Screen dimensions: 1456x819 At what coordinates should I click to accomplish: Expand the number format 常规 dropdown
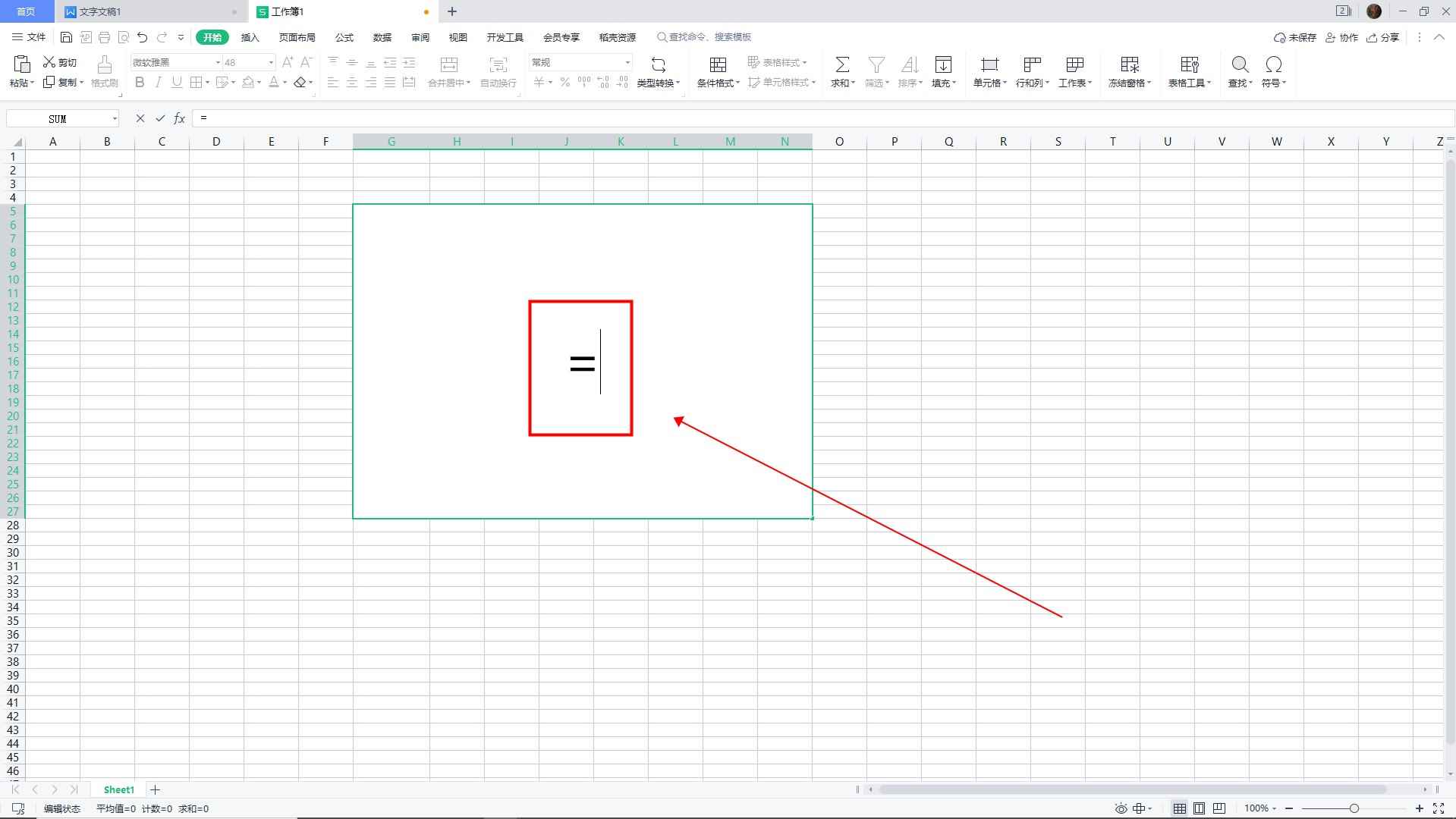pyautogui.click(x=627, y=62)
